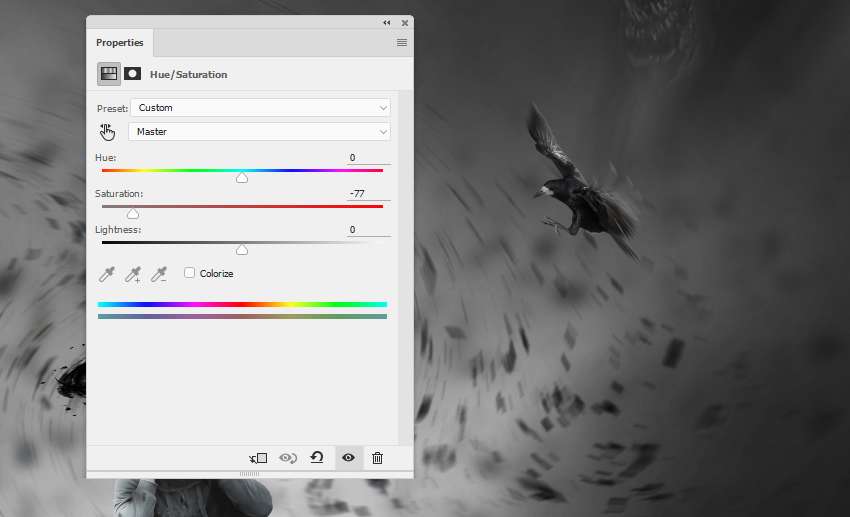The image size is (850, 517).
Task: Open the Master channel dropdown
Action: tap(259, 132)
